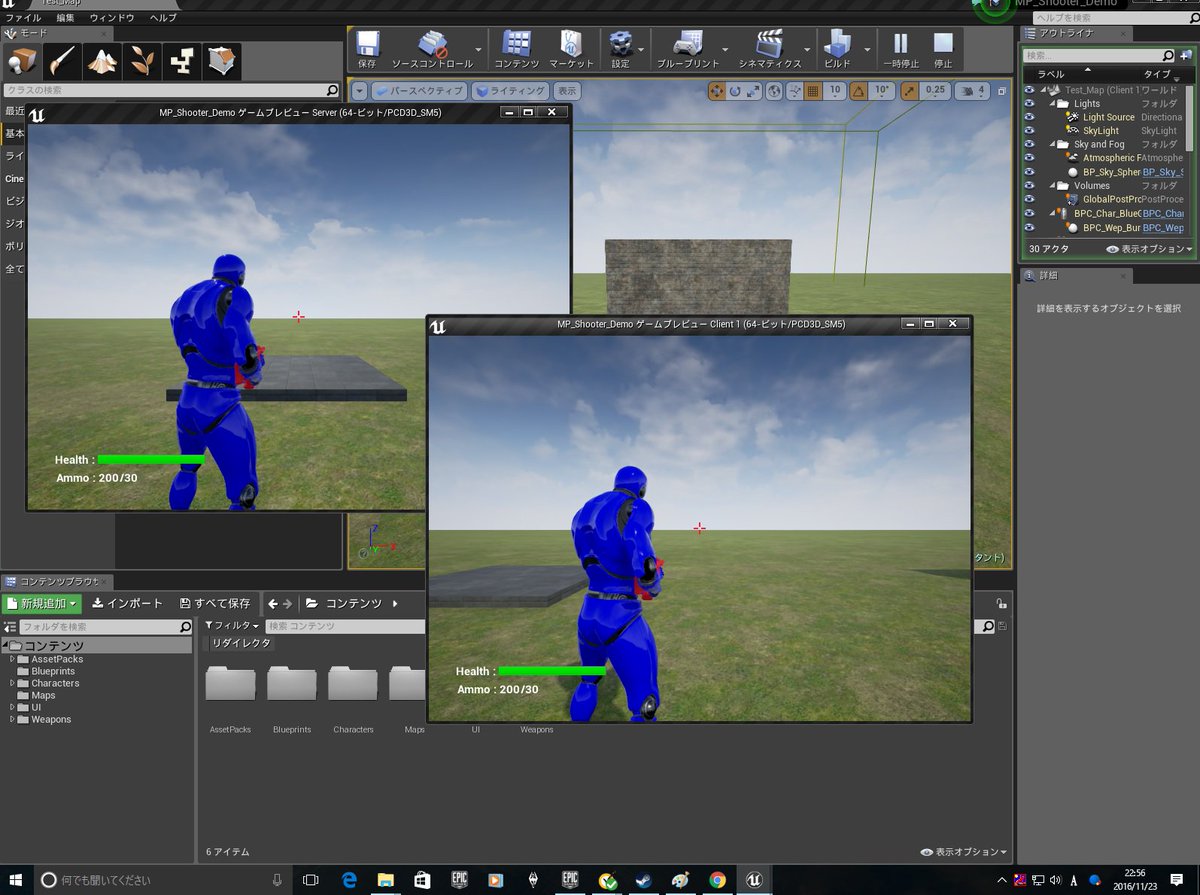Open the ファイル menu
Screen dimensions: 1200x895
[23, 18]
